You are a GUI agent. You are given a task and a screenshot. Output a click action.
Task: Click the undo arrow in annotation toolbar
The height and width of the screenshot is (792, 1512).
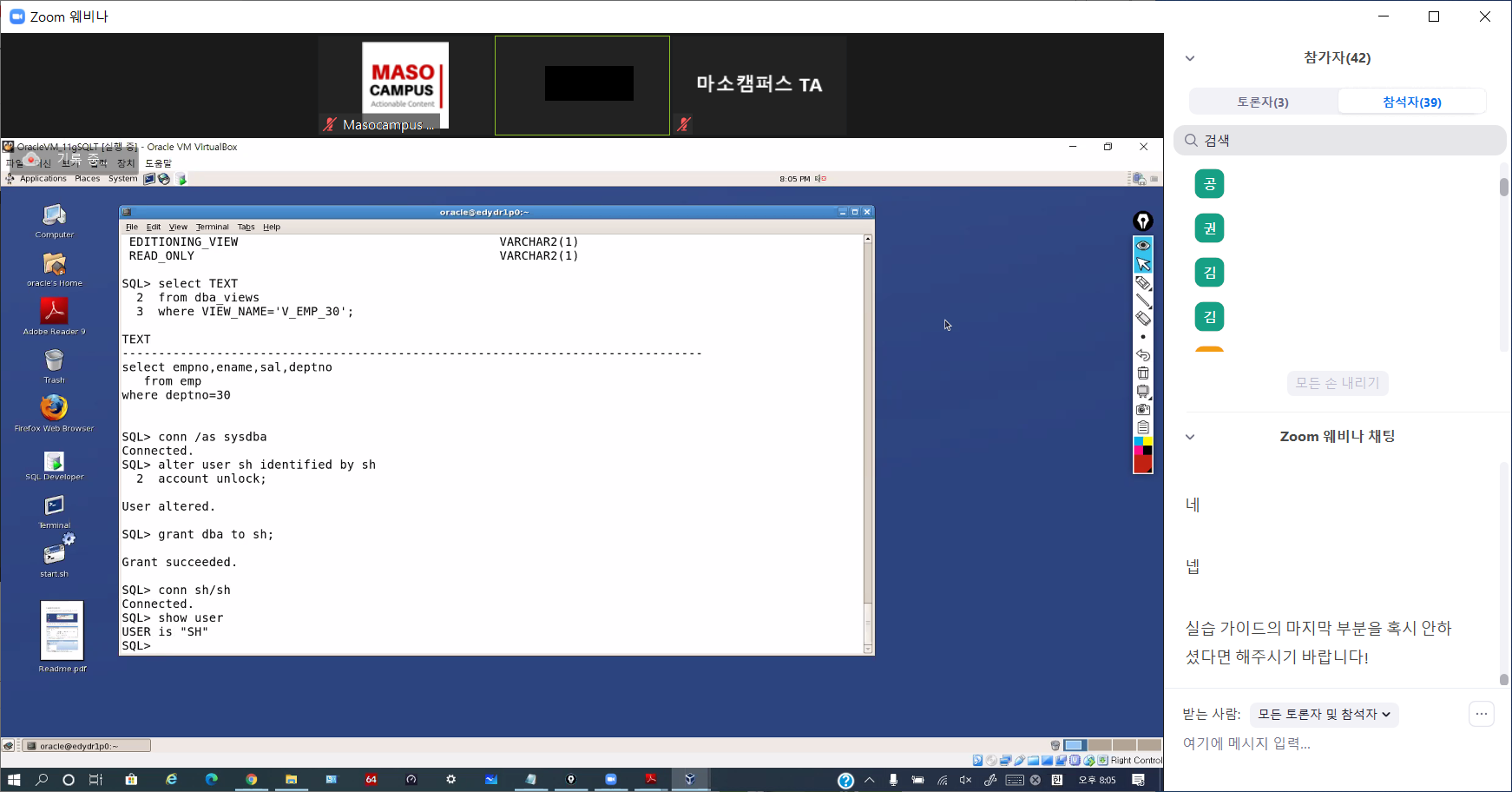coord(1143,355)
